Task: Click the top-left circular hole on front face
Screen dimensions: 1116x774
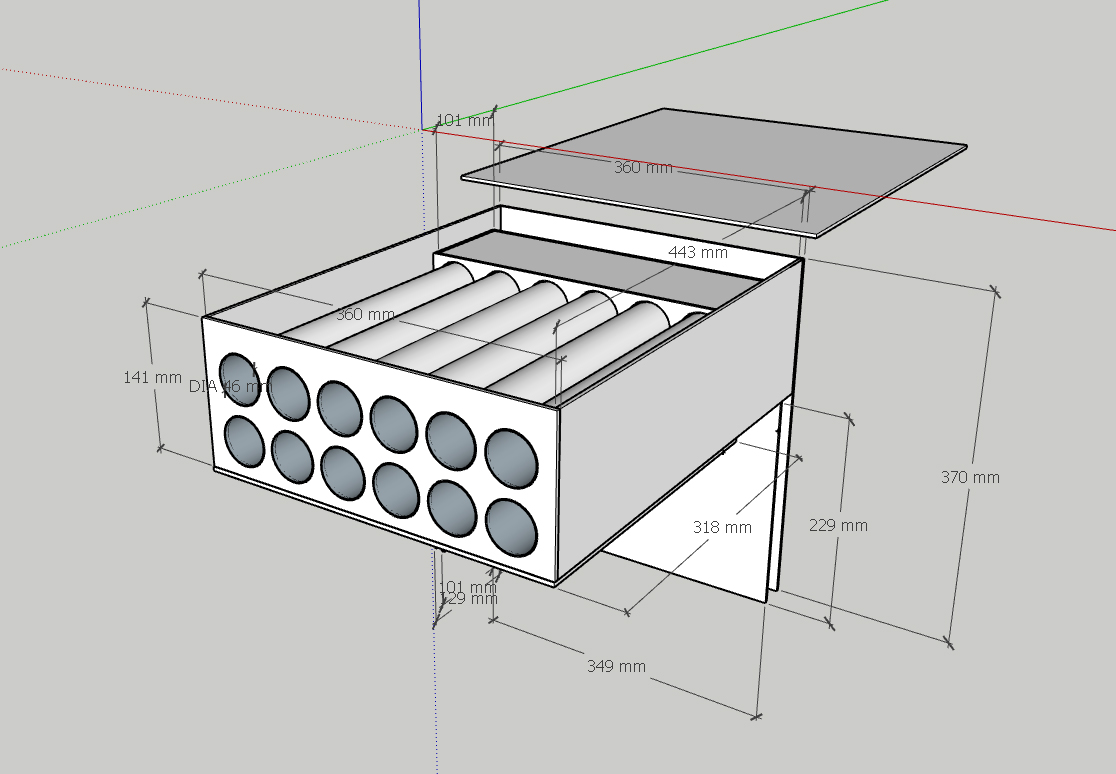Action: pyautogui.click(x=239, y=379)
